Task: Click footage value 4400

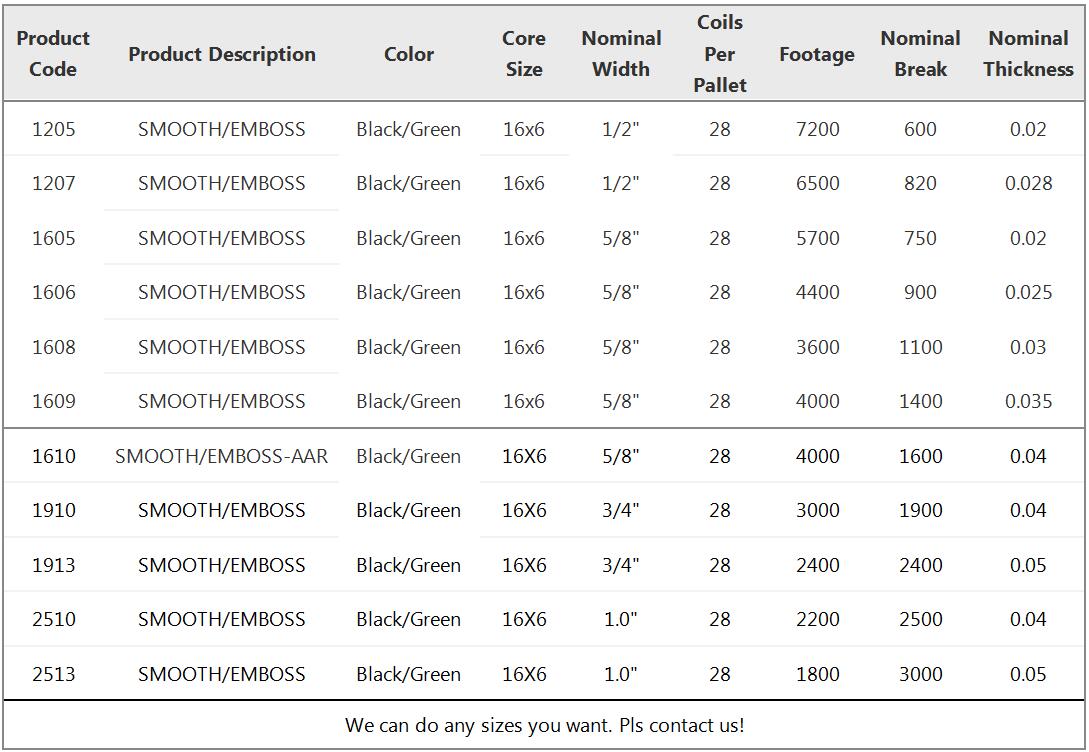Action: click(x=817, y=292)
